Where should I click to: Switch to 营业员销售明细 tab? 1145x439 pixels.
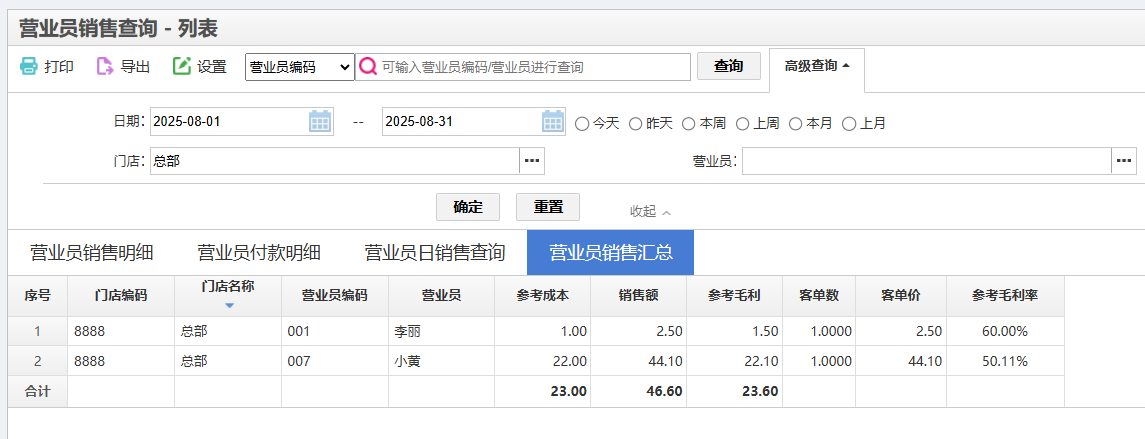pos(91,253)
